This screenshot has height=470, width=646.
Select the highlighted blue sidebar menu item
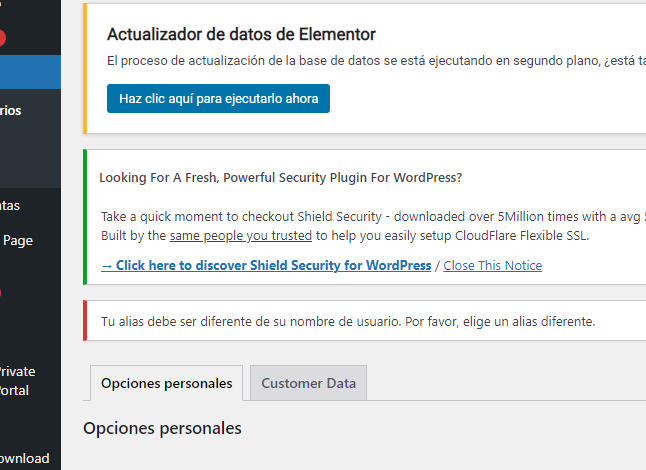point(30,72)
